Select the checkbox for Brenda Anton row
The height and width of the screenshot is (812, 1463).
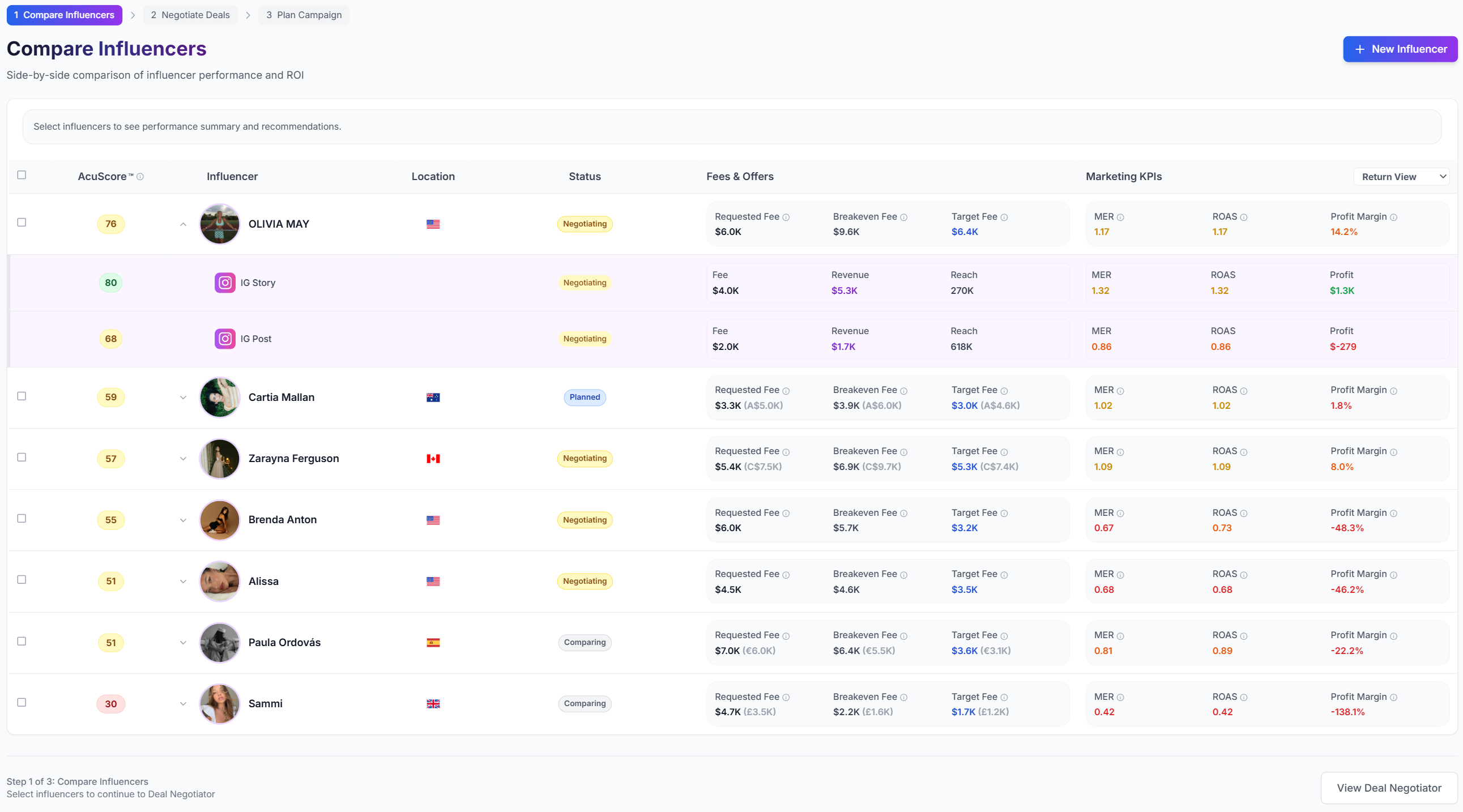(x=22, y=519)
